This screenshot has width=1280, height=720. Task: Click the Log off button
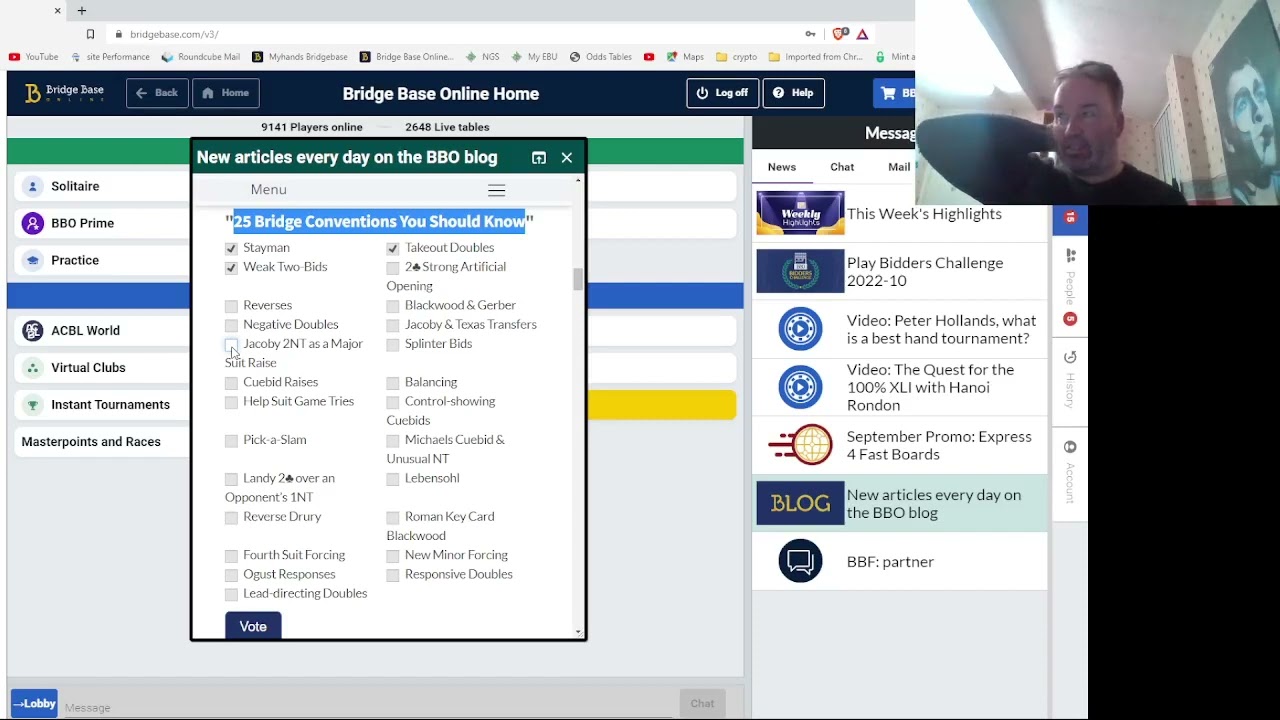coord(722,93)
